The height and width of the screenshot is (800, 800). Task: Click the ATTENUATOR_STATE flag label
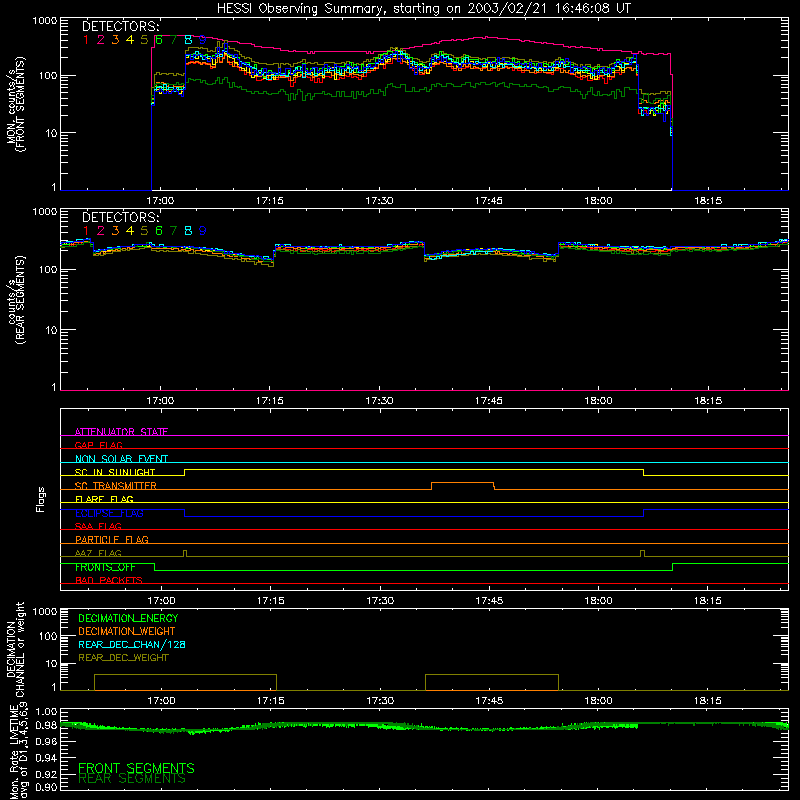121,432
